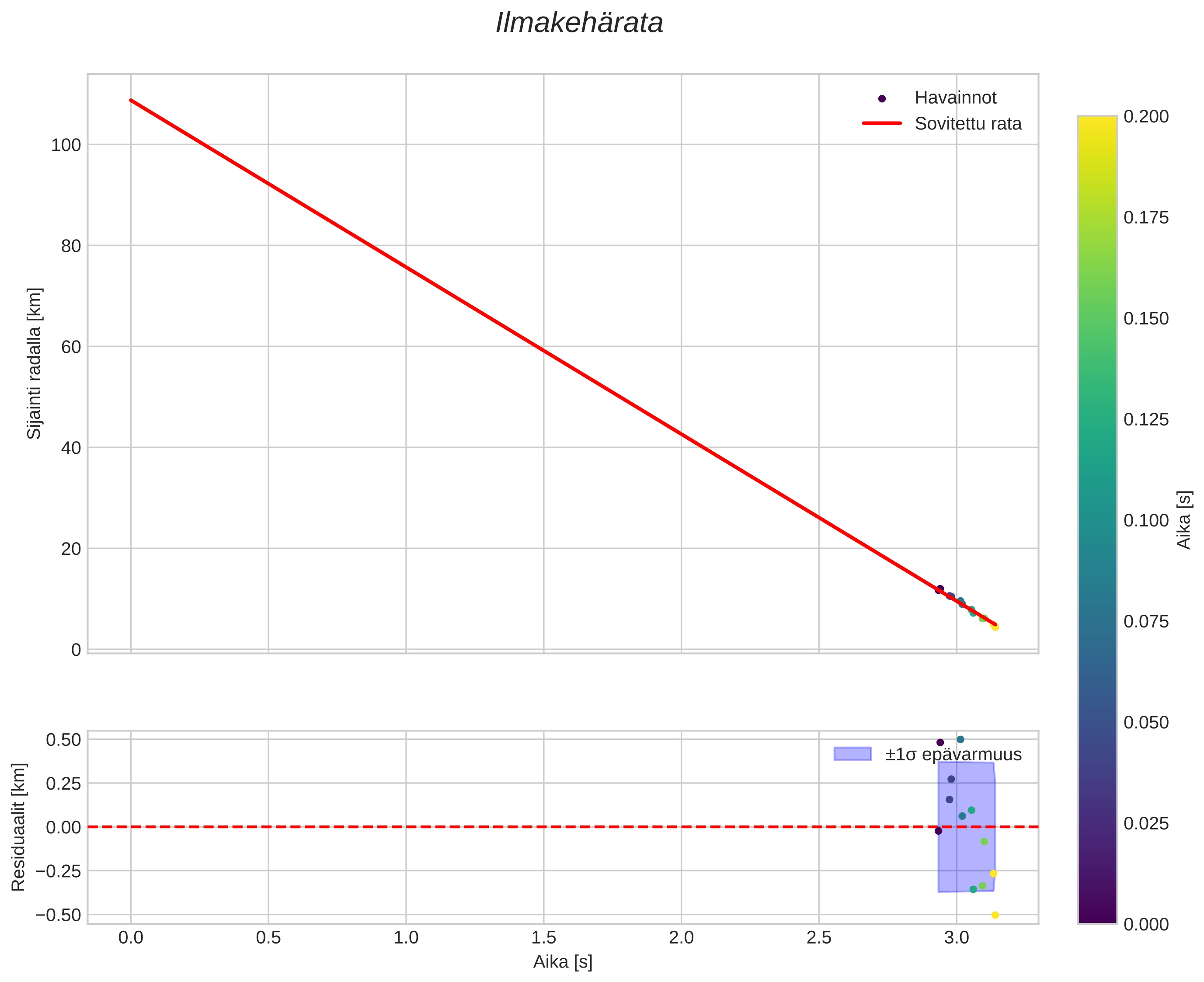Click the Havainnot legend marker dot
1204x982 pixels.
[882, 98]
